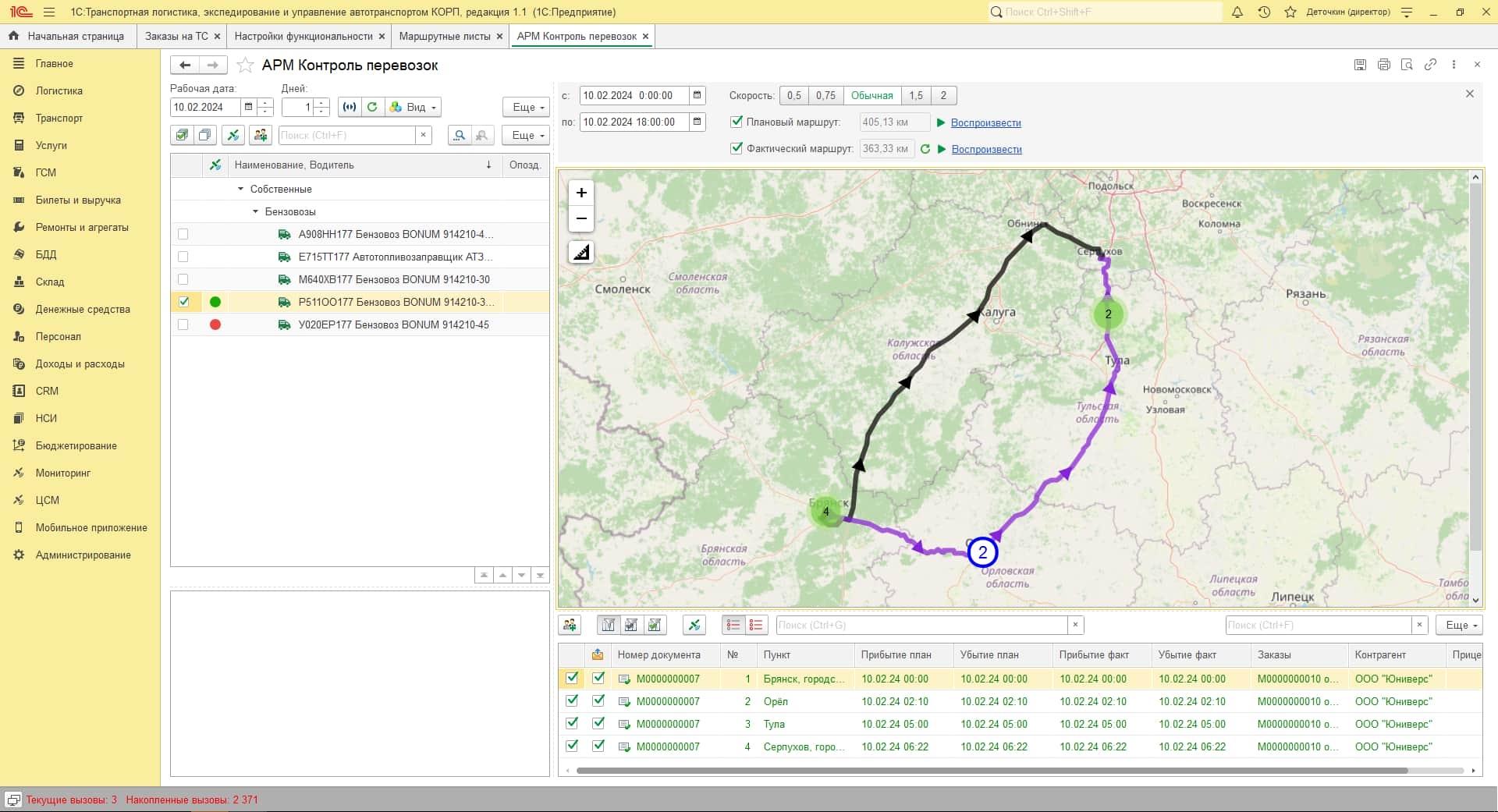Click the map zoom out minus button
Screen dimensions: 1498x812
(x=581, y=218)
